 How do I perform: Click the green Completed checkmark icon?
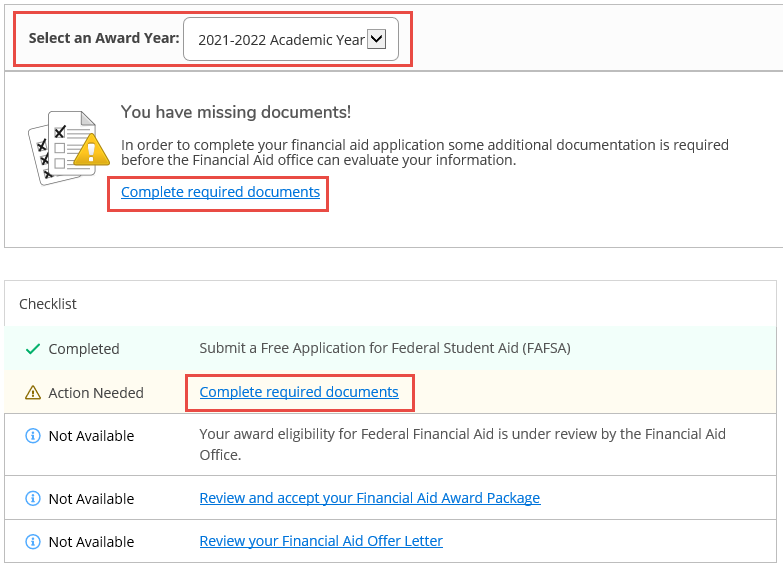[x=33, y=349]
